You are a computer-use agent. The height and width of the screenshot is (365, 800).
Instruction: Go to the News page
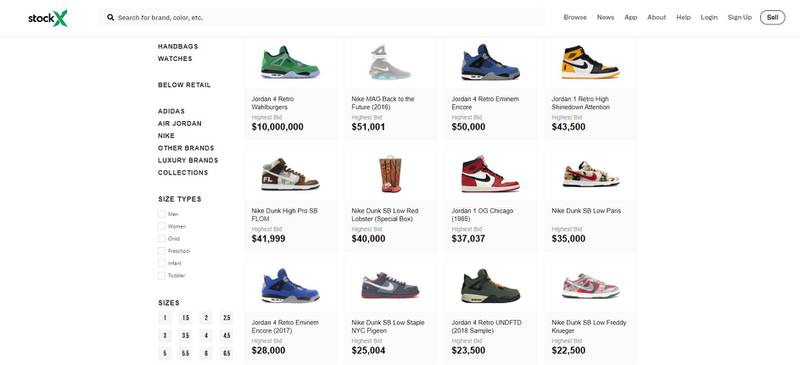(606, 17)
